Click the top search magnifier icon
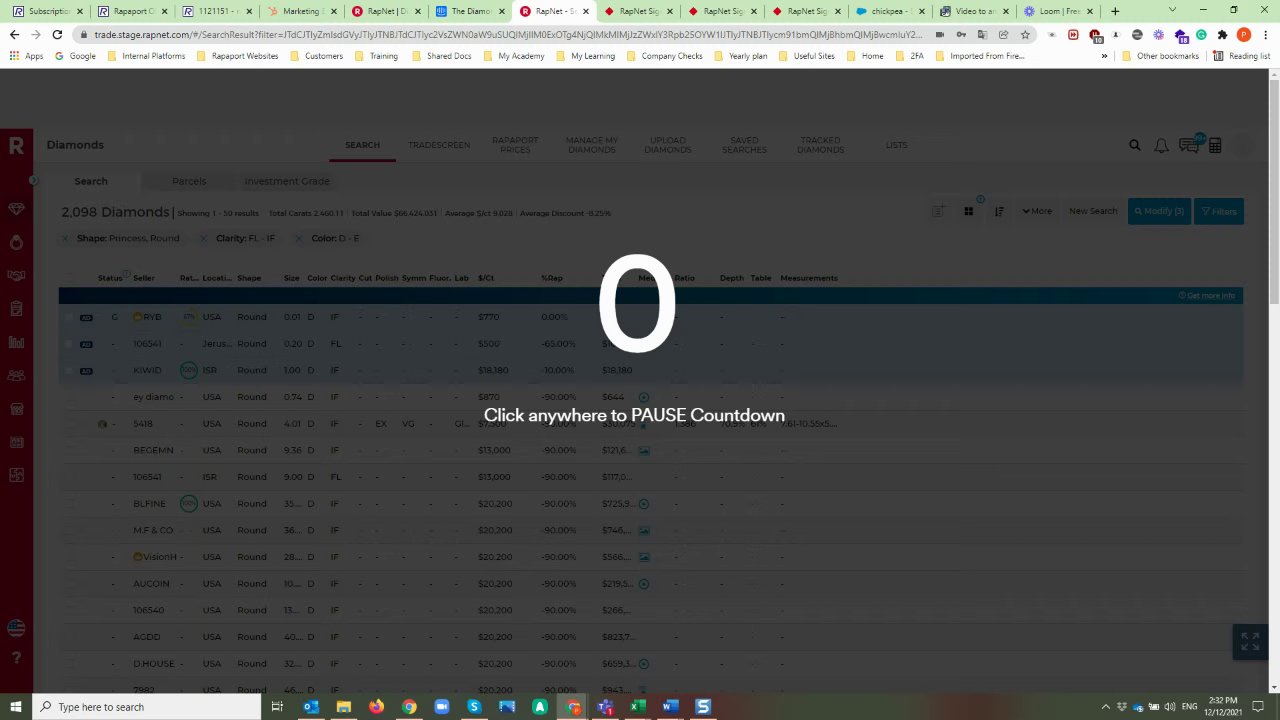1280x720 pixels. tap(1135, 145)
